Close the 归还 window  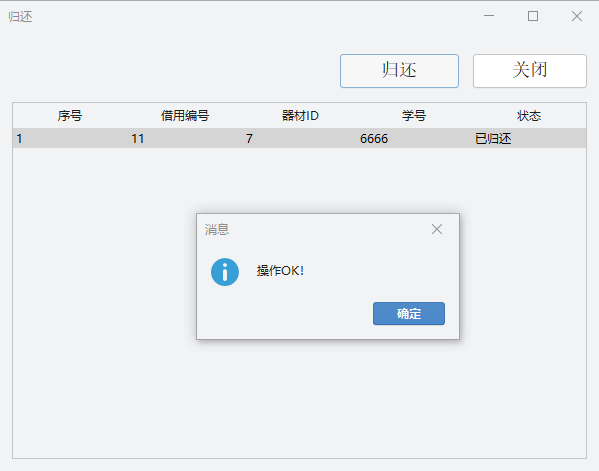(577, 16)
